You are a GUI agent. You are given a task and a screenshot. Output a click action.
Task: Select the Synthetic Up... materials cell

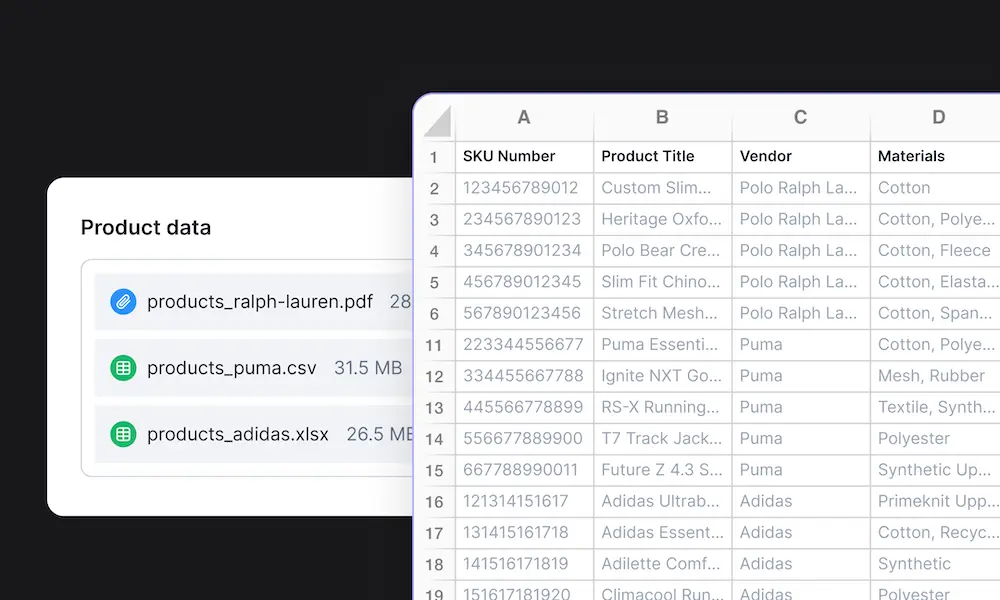pos(936,471)
